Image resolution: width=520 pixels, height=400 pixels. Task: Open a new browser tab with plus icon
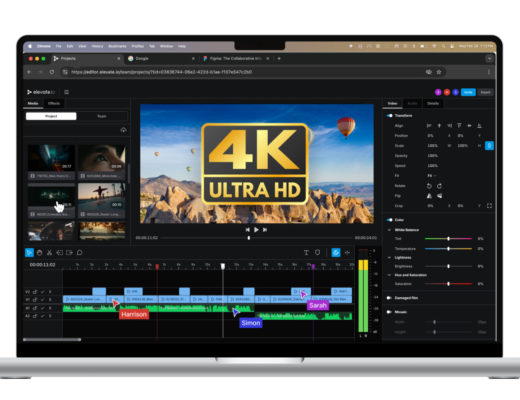279,58
